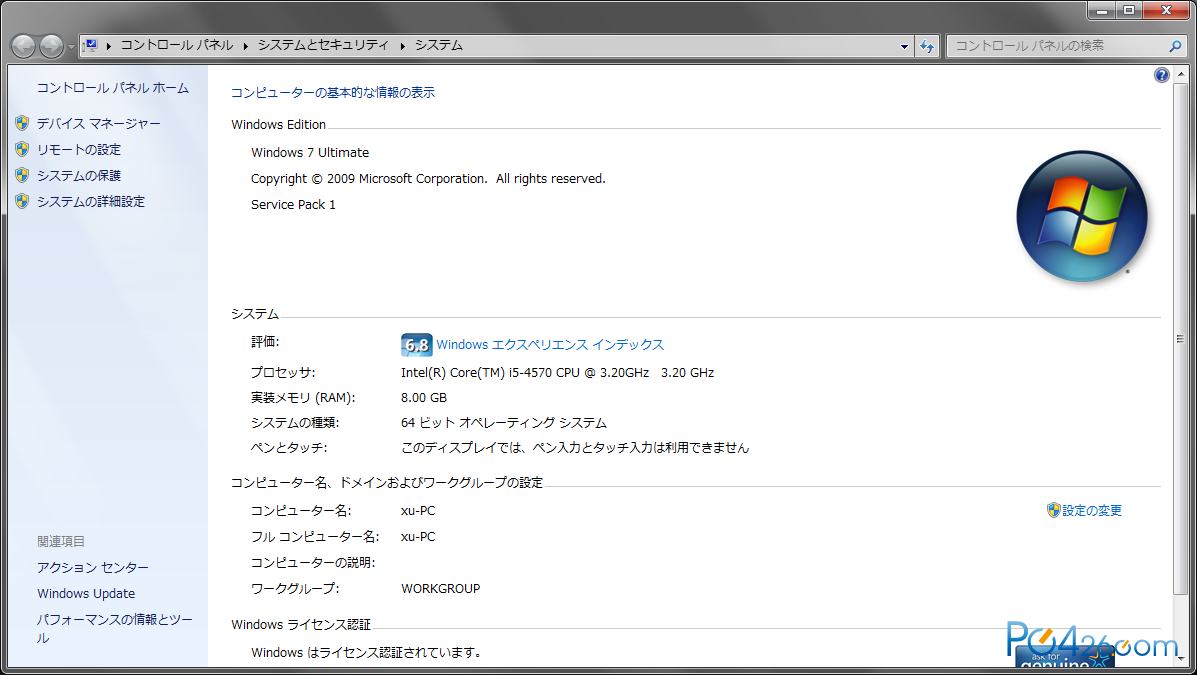Click the shield icon beside システムの詳細設定
This screenshot has width=1197, height=675.
click(22, 201)
